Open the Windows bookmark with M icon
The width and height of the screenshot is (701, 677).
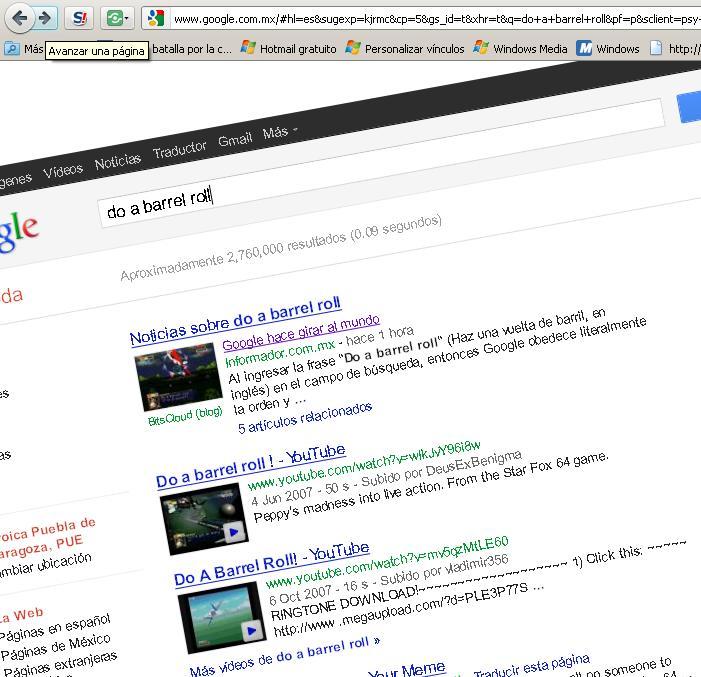(x=617, y=49)
